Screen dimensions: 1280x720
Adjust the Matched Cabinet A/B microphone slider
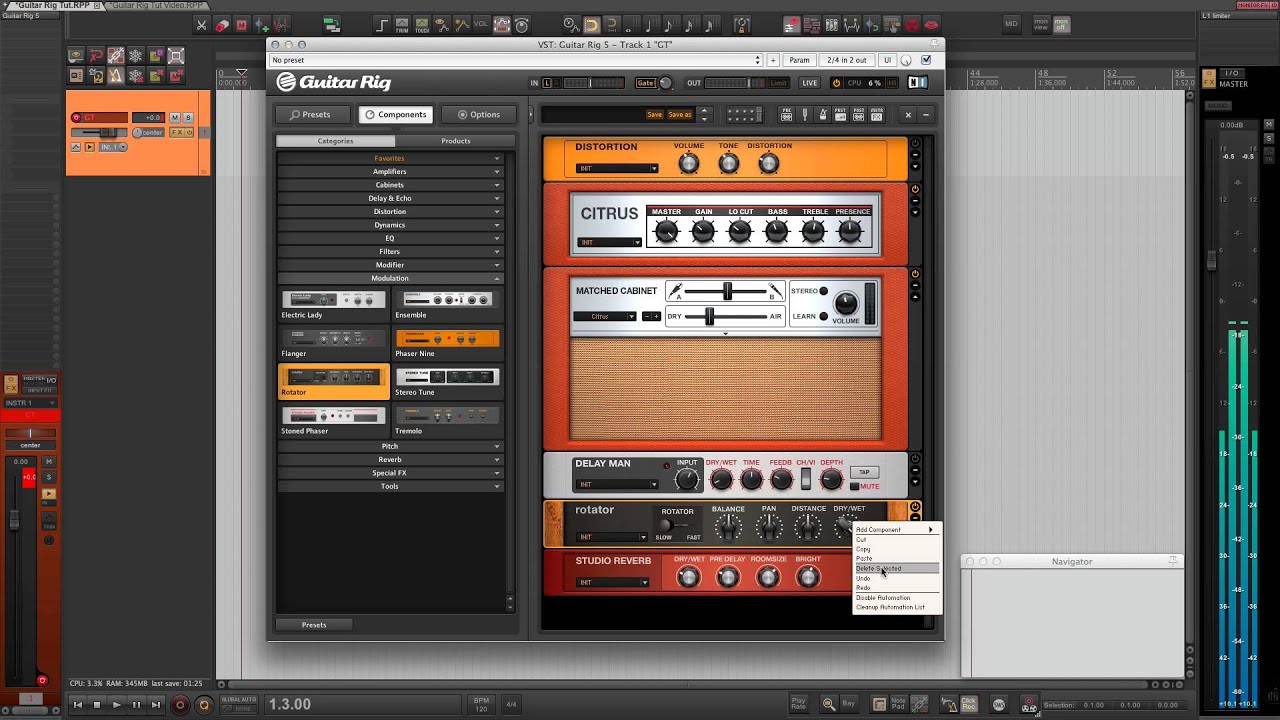[x=726, y=291]
